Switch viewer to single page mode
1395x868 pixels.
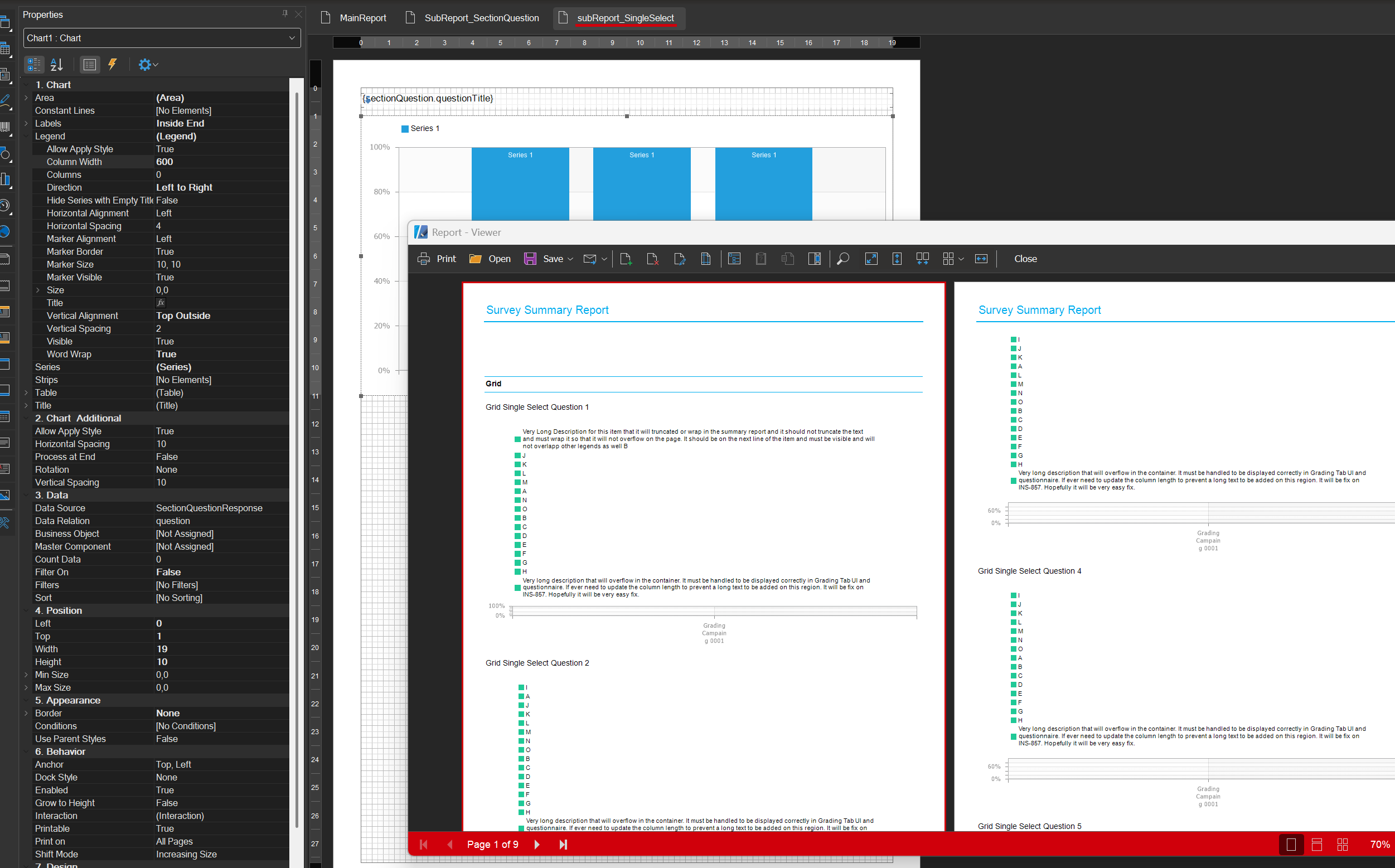1291,845
